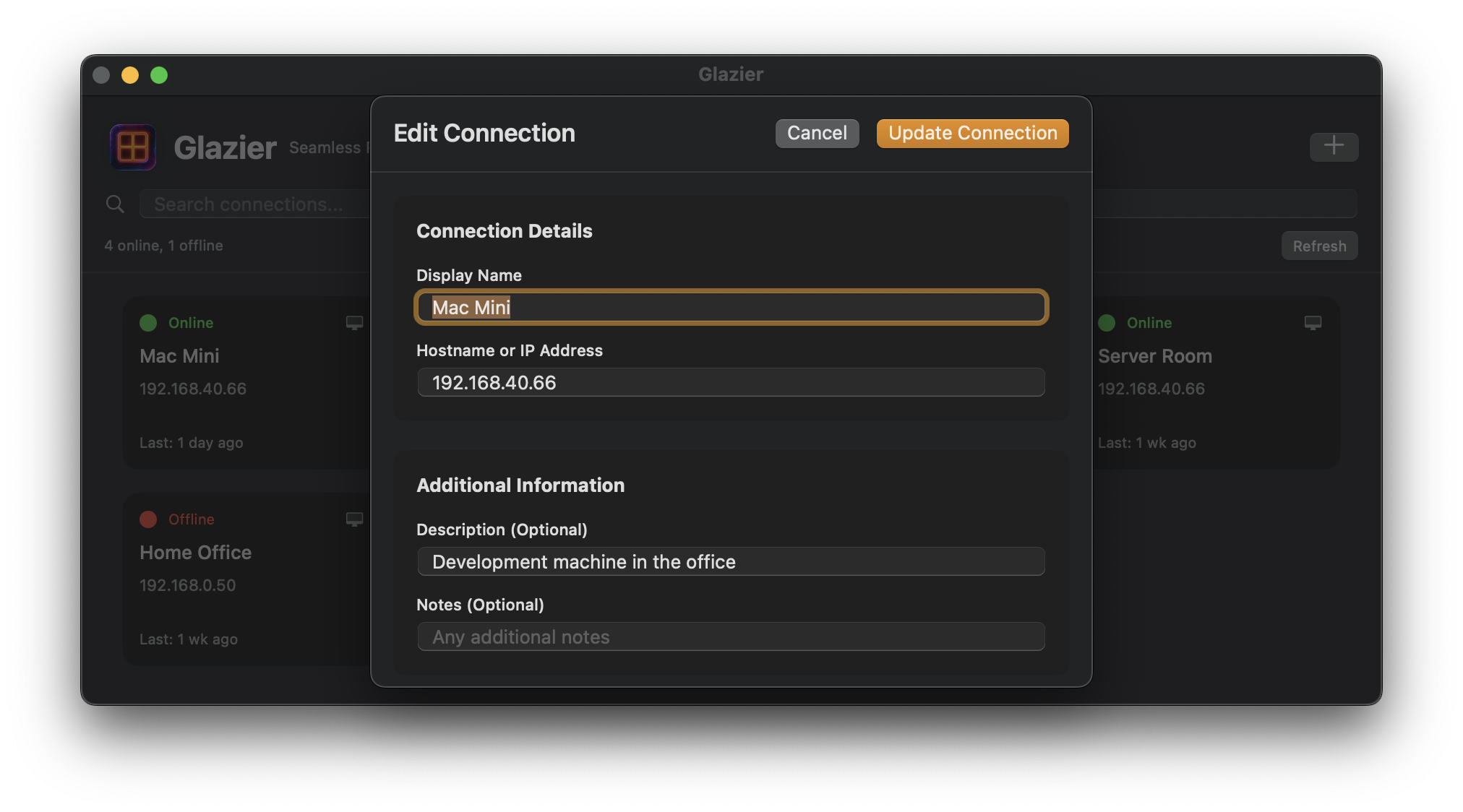This screenshot has height=812, width=1463.
Task: Click Refresh to reload connection statuses
Action: tap(1319, 246)
